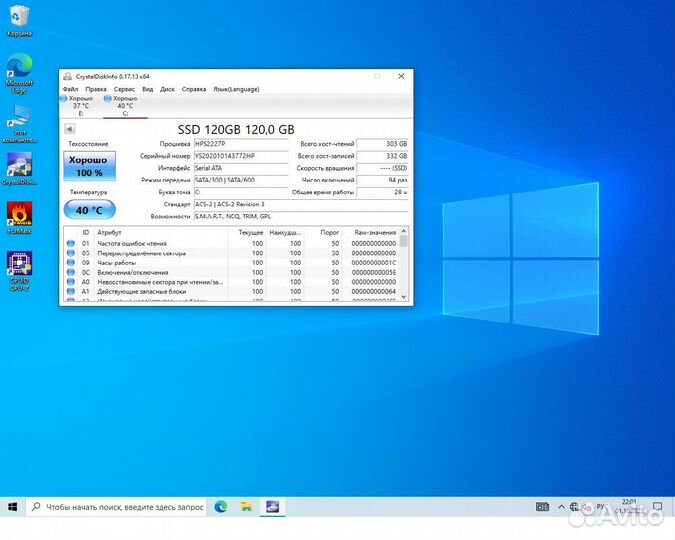Image resolution: width=675 pixels, height=540 pixels.
Task: Select the CrystalDiskInfo desktop shortcut
Action: [x=19, y=169]
